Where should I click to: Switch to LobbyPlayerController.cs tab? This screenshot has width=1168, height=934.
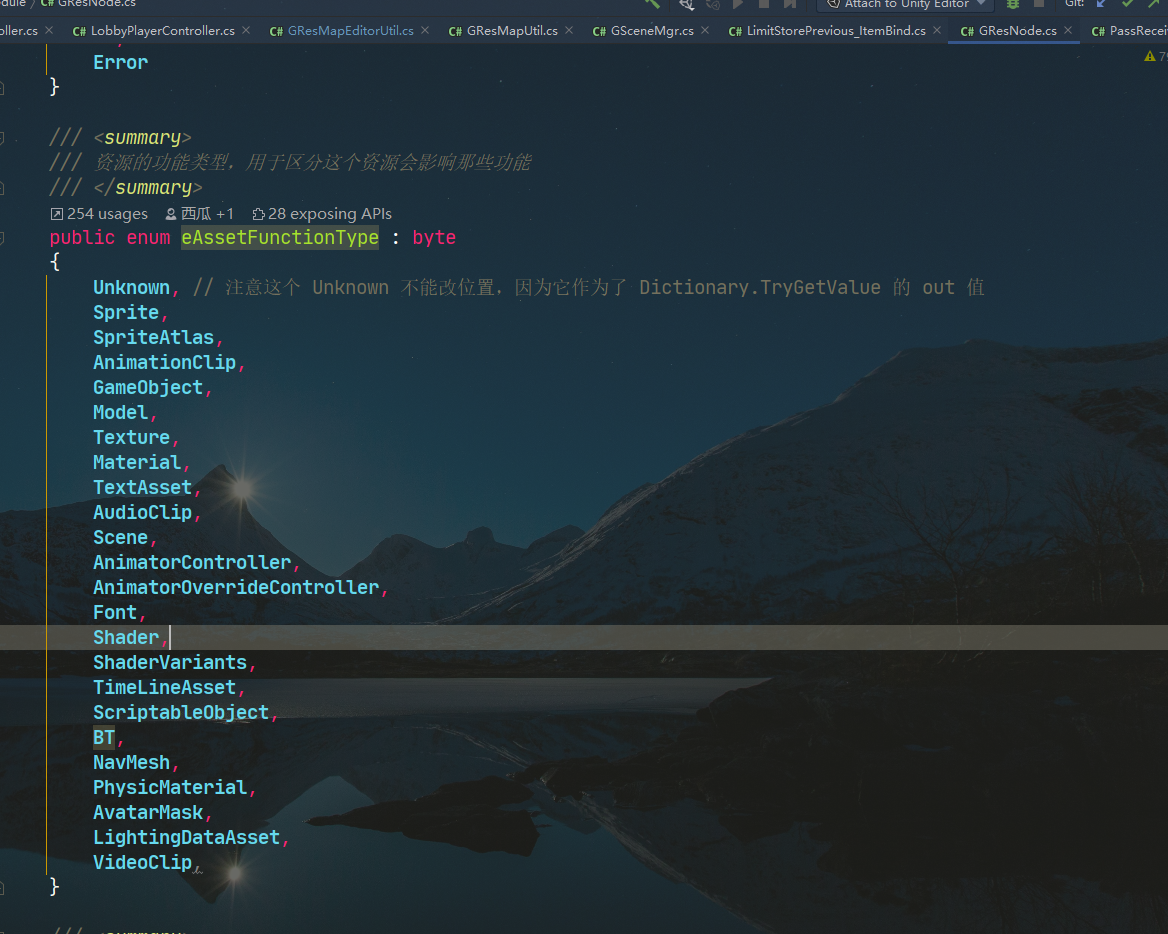point(162,31)
